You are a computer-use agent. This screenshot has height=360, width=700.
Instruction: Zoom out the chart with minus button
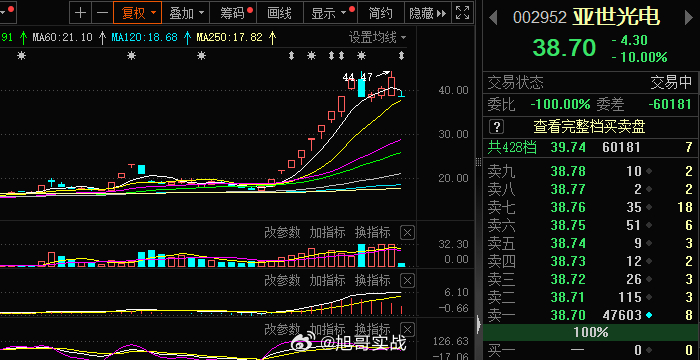pyautogui.click(x=102, y=13)
